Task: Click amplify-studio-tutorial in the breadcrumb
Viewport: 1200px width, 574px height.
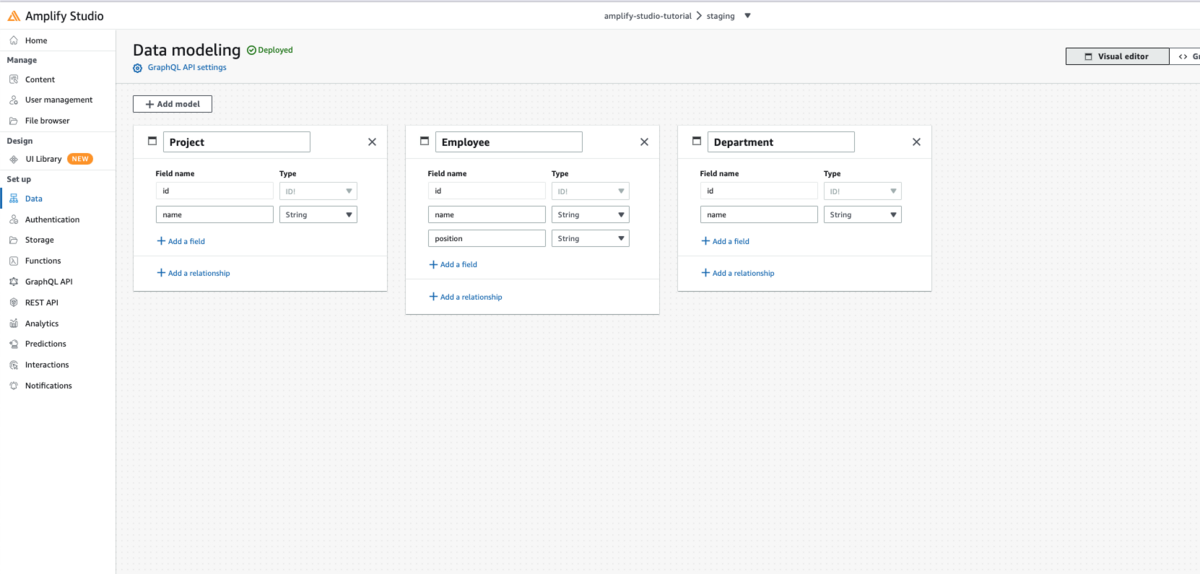Action: pos(647,16)
